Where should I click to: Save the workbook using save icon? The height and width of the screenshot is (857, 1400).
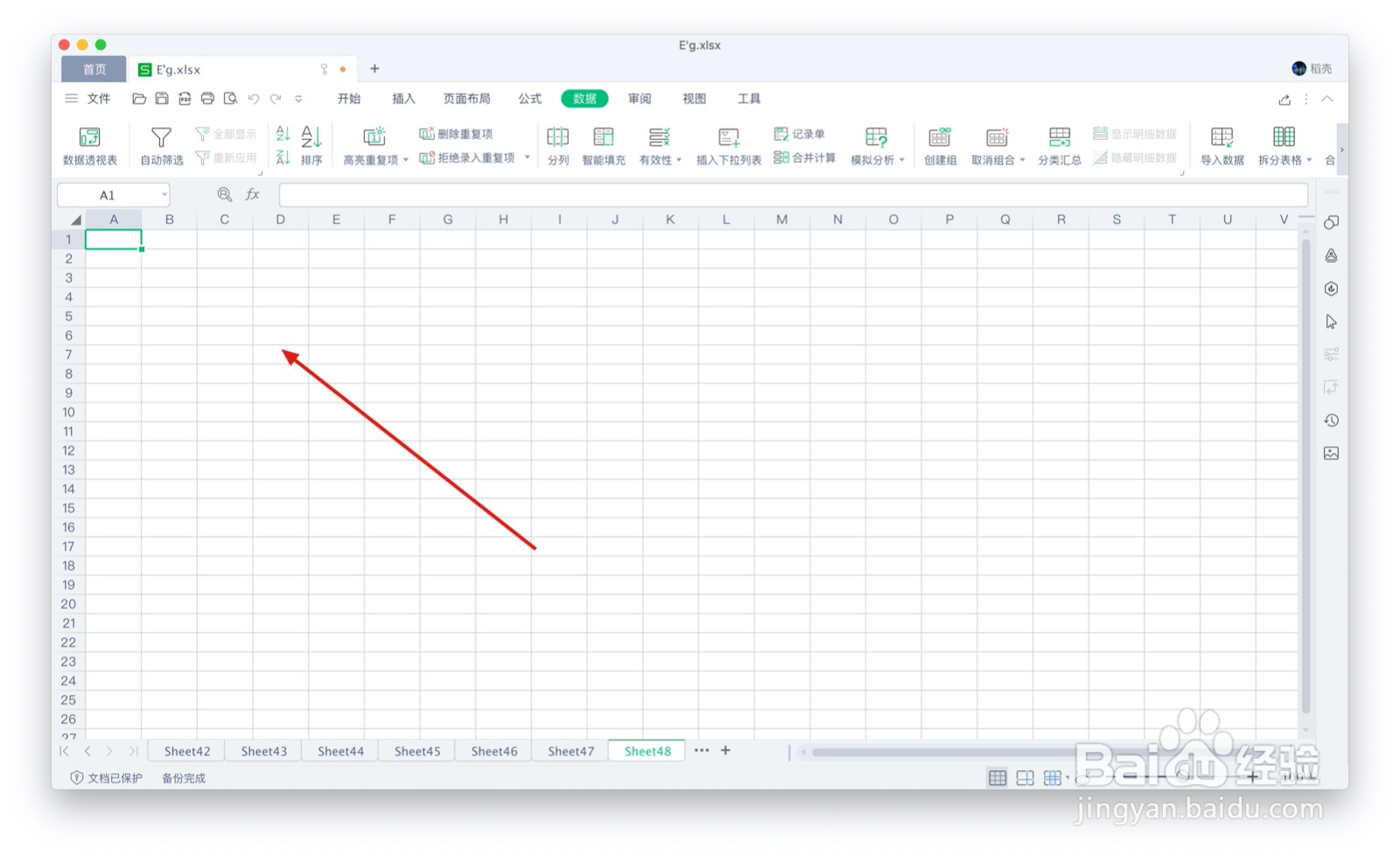pos(162,99)
